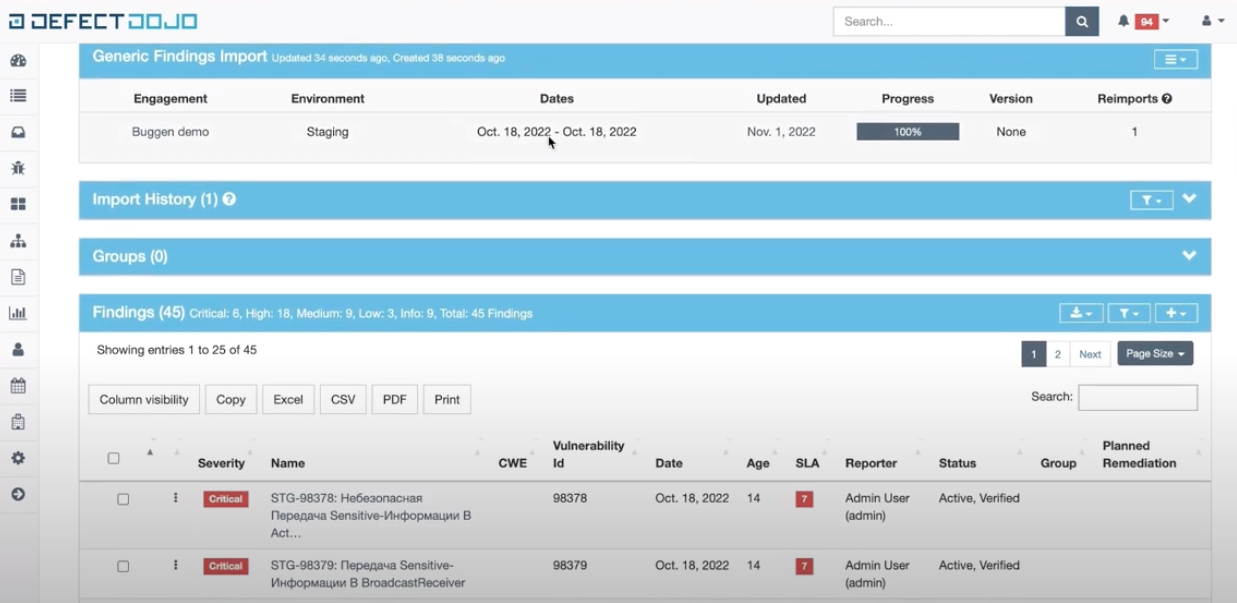Click the magnifier search button in the top bar
This screenshot has height=603, width=1237.
pos(1082,21)
